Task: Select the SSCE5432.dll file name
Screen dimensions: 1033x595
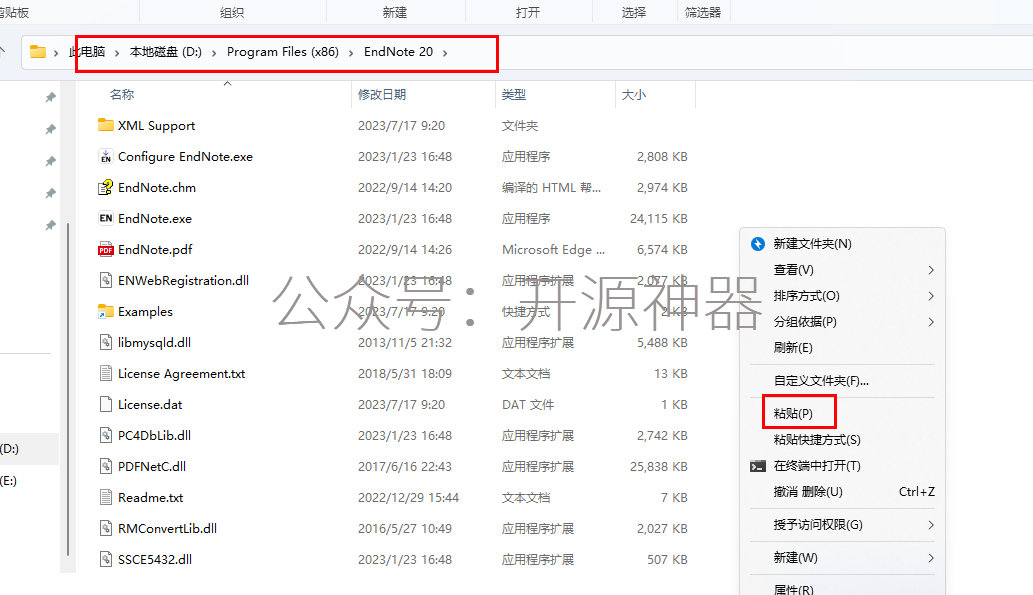Action: pos(155,559)
